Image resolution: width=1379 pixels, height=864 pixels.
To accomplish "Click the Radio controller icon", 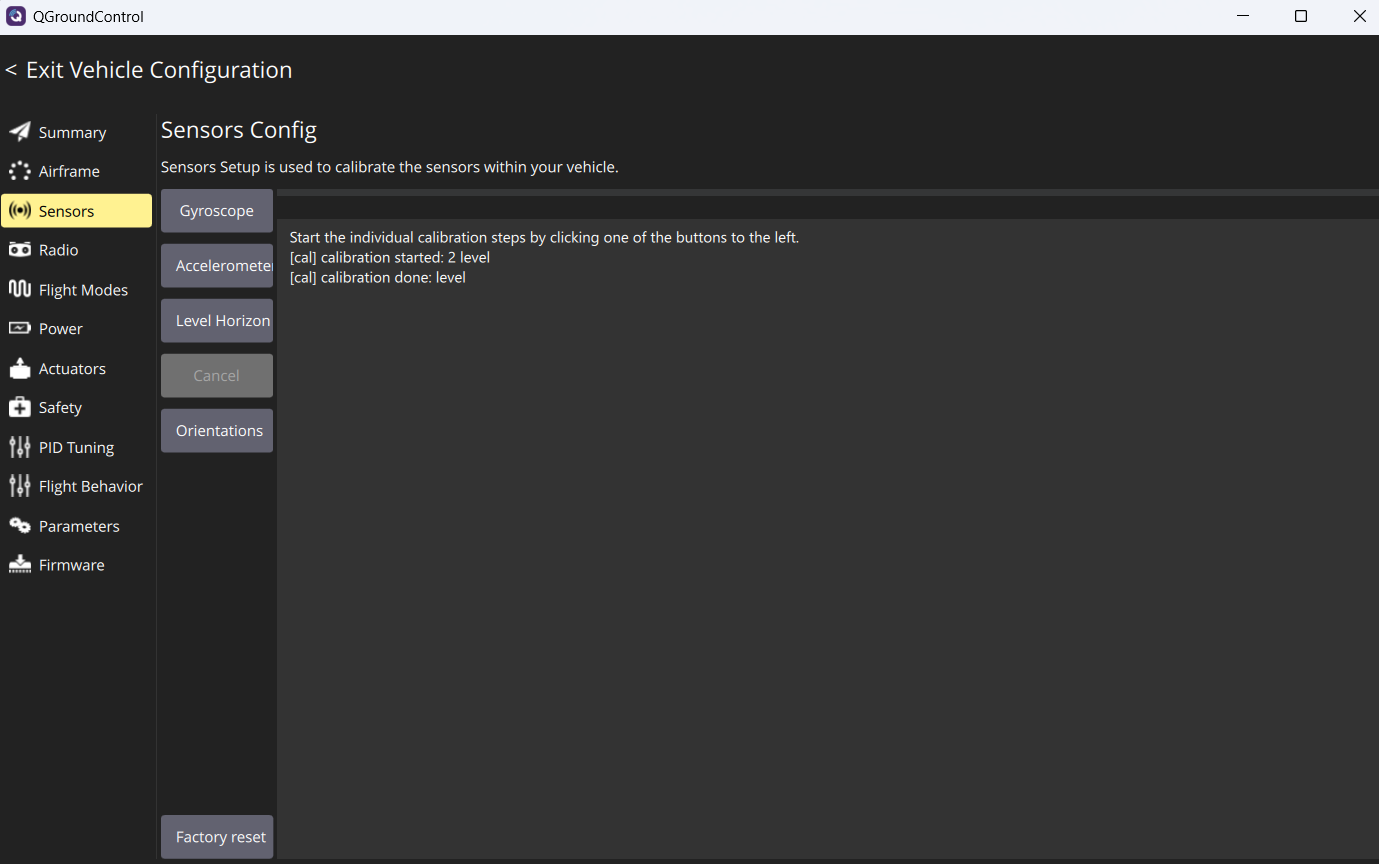I will point(20,250).
